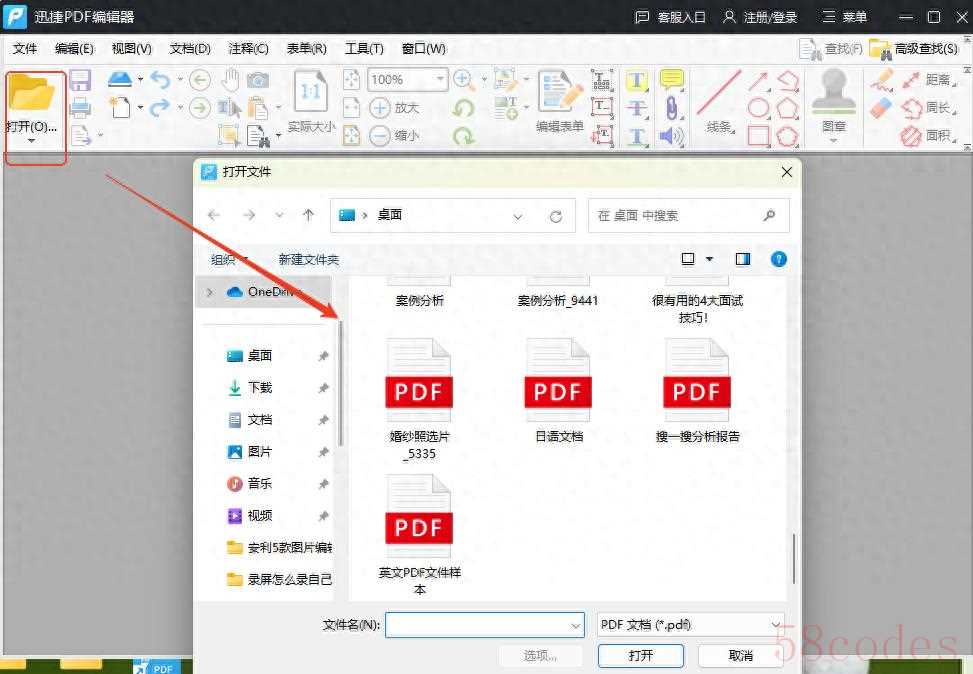Click the printer icon in the toolbar
Image resolution: width=973 pixels, height=674 pixels.
pyautogui.click(x=80, y=108)
